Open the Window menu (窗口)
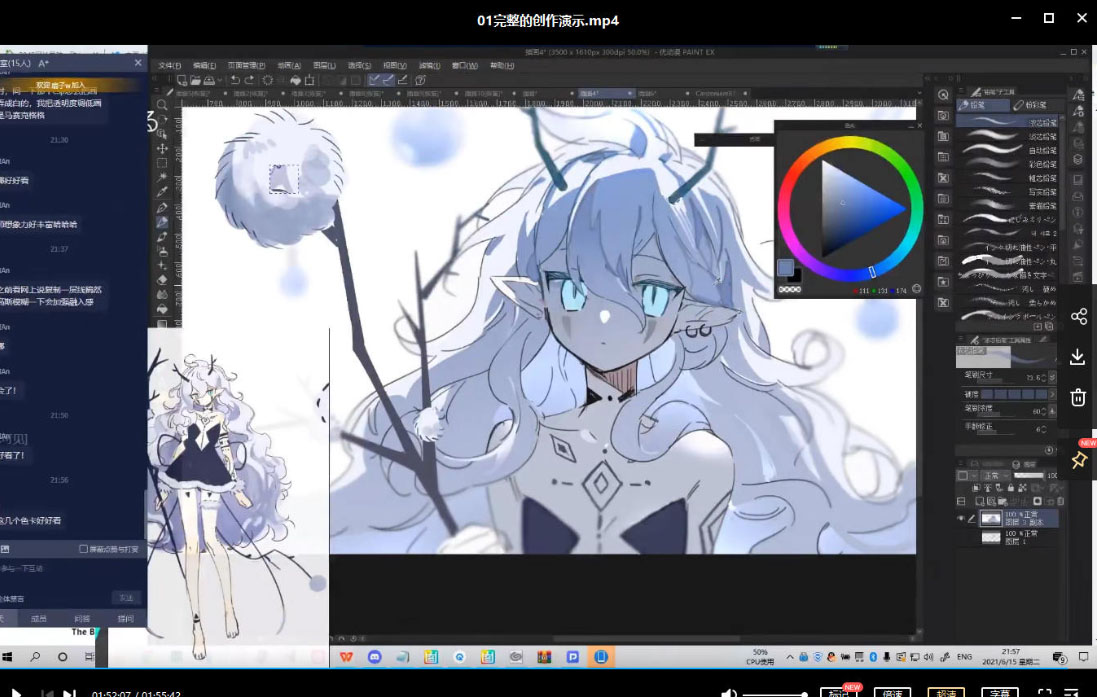Screen dimensions: 1098x697 pos(464,66)
